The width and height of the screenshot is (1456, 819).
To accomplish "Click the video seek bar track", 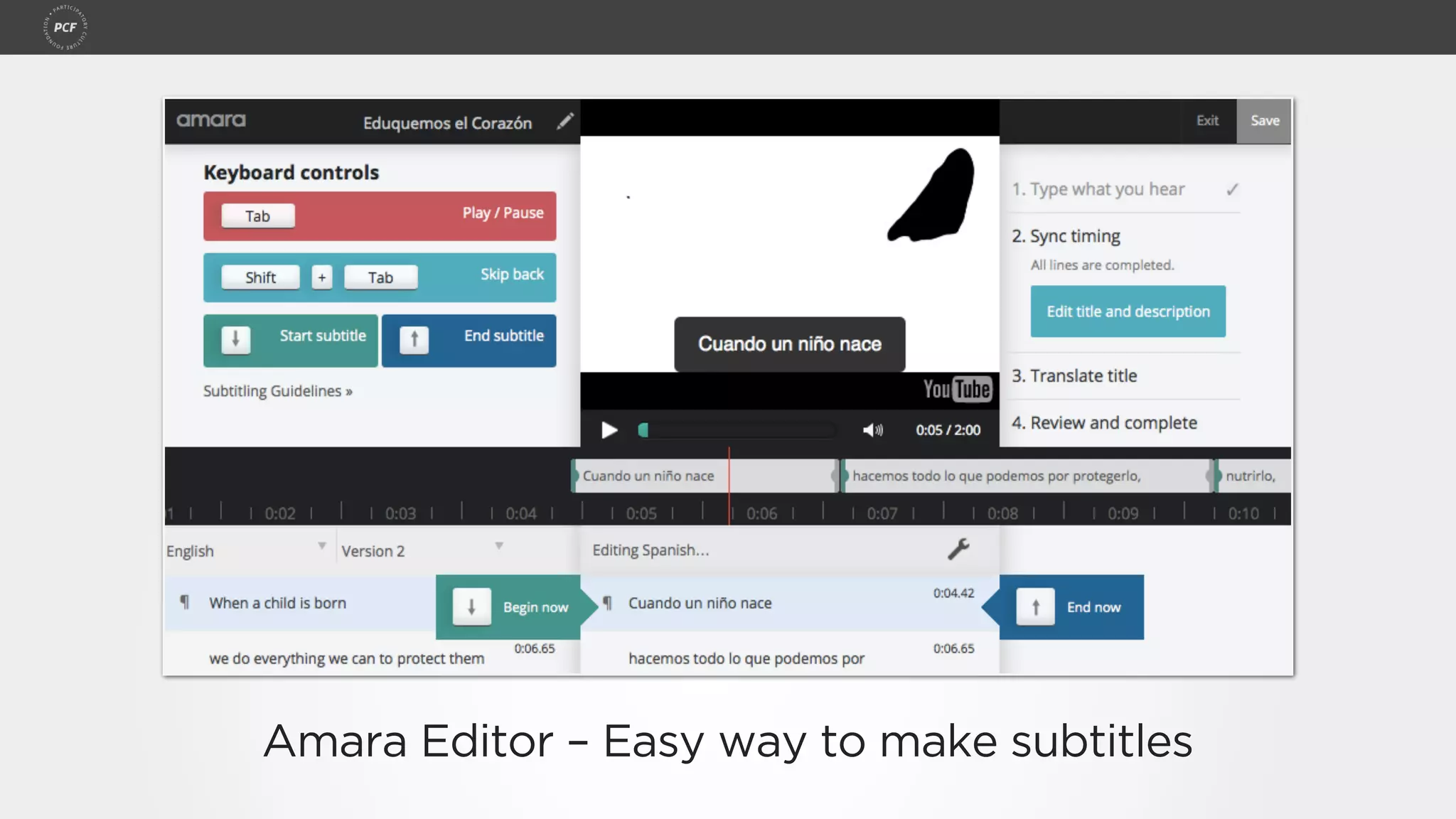I will coord(739,430).
